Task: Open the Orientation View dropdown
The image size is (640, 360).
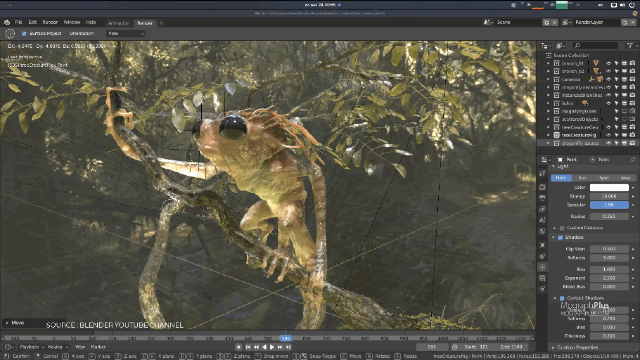Action: point(126,33)
